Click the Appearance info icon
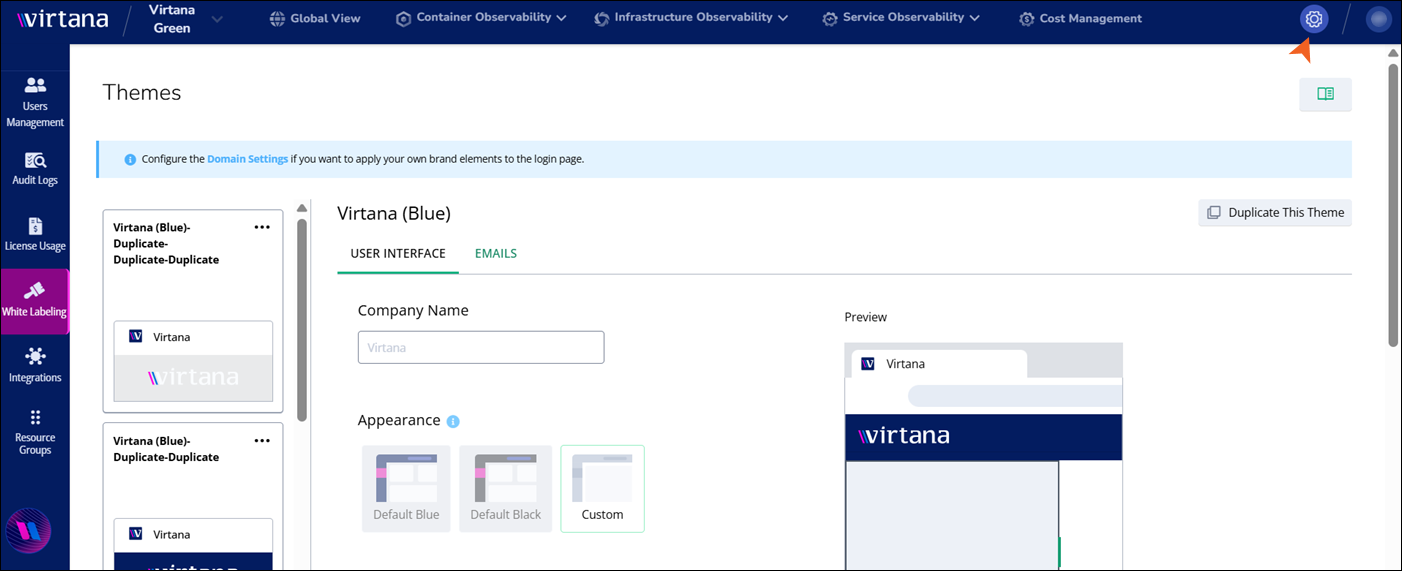1402x571 pixels. tap(453, 422)
